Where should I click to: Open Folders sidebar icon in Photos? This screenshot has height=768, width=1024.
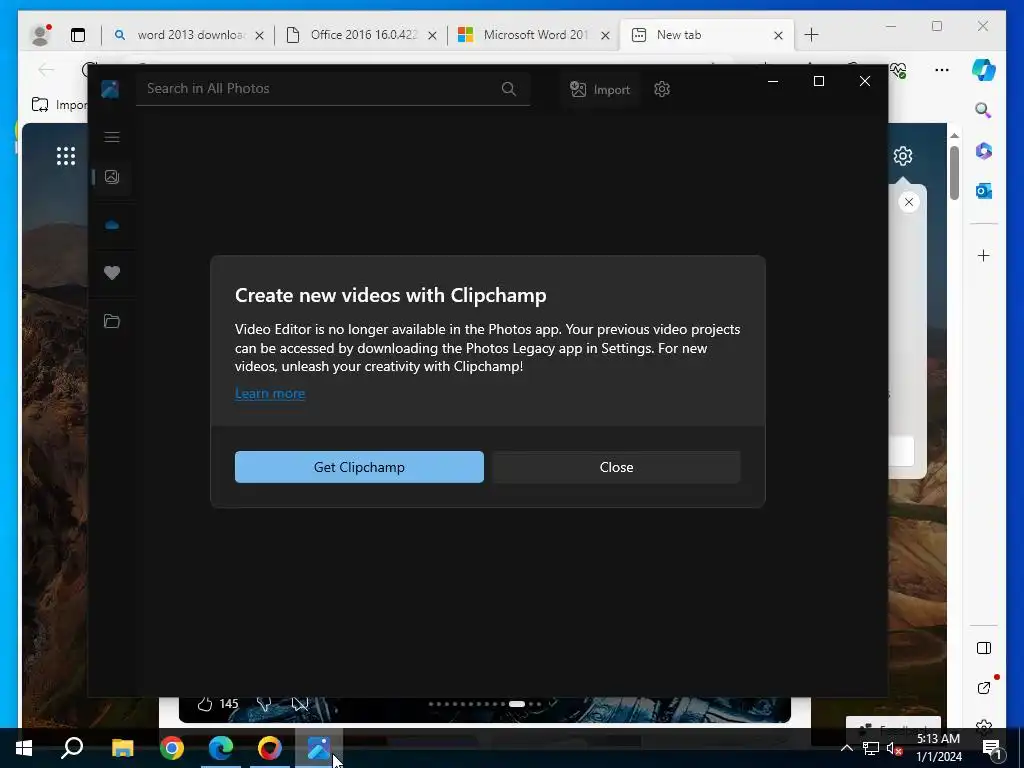[112, 321]
